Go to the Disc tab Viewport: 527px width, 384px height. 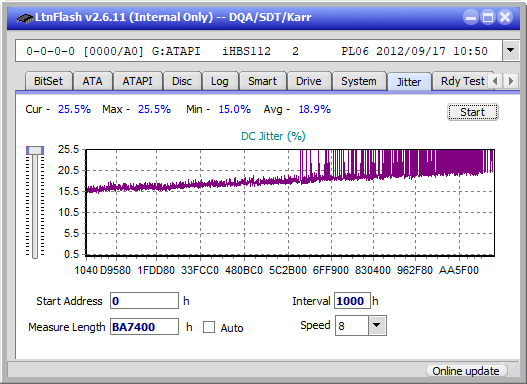(182, 81)
